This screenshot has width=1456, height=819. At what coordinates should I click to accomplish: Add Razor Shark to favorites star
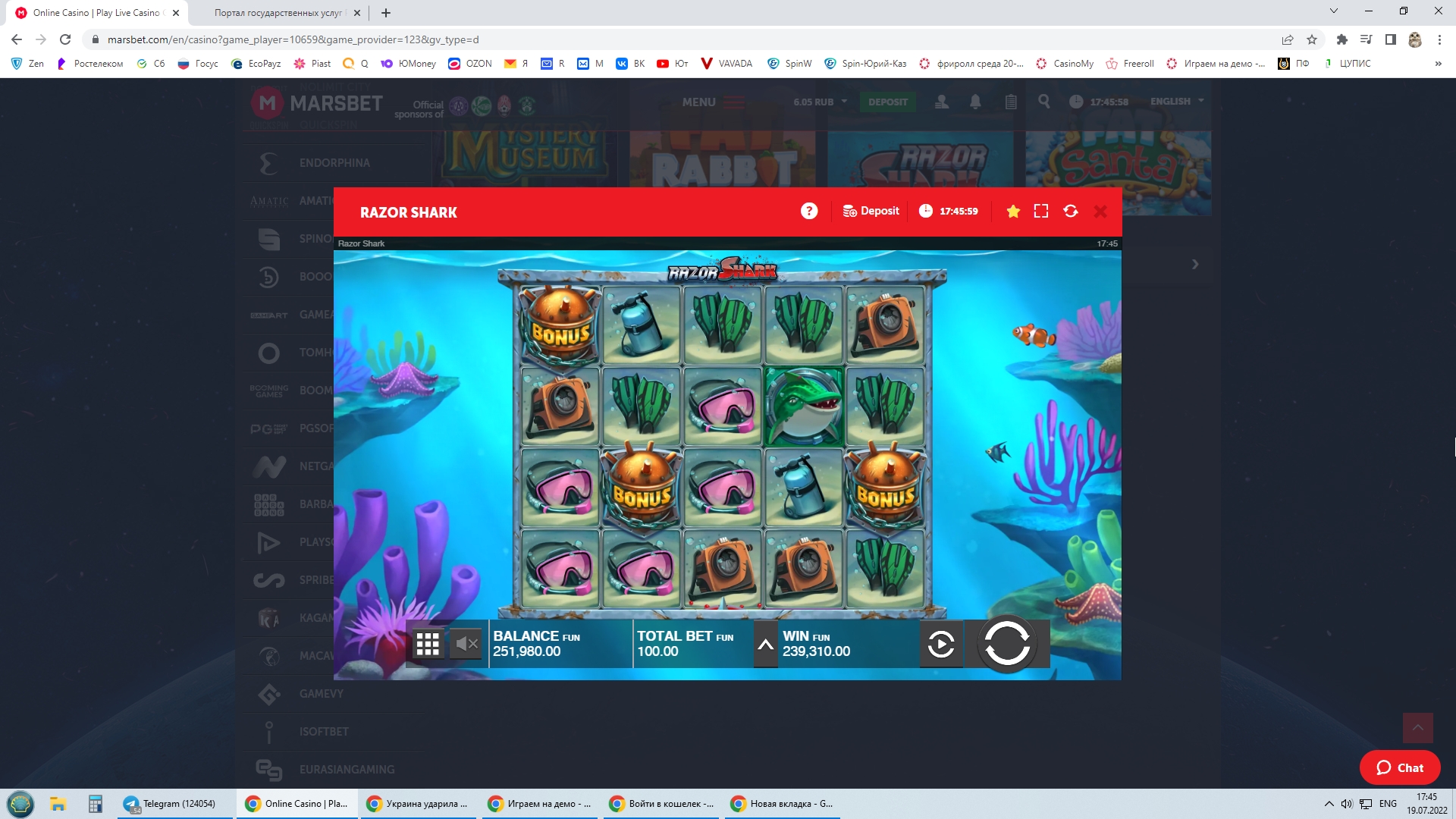(1013, 212)
